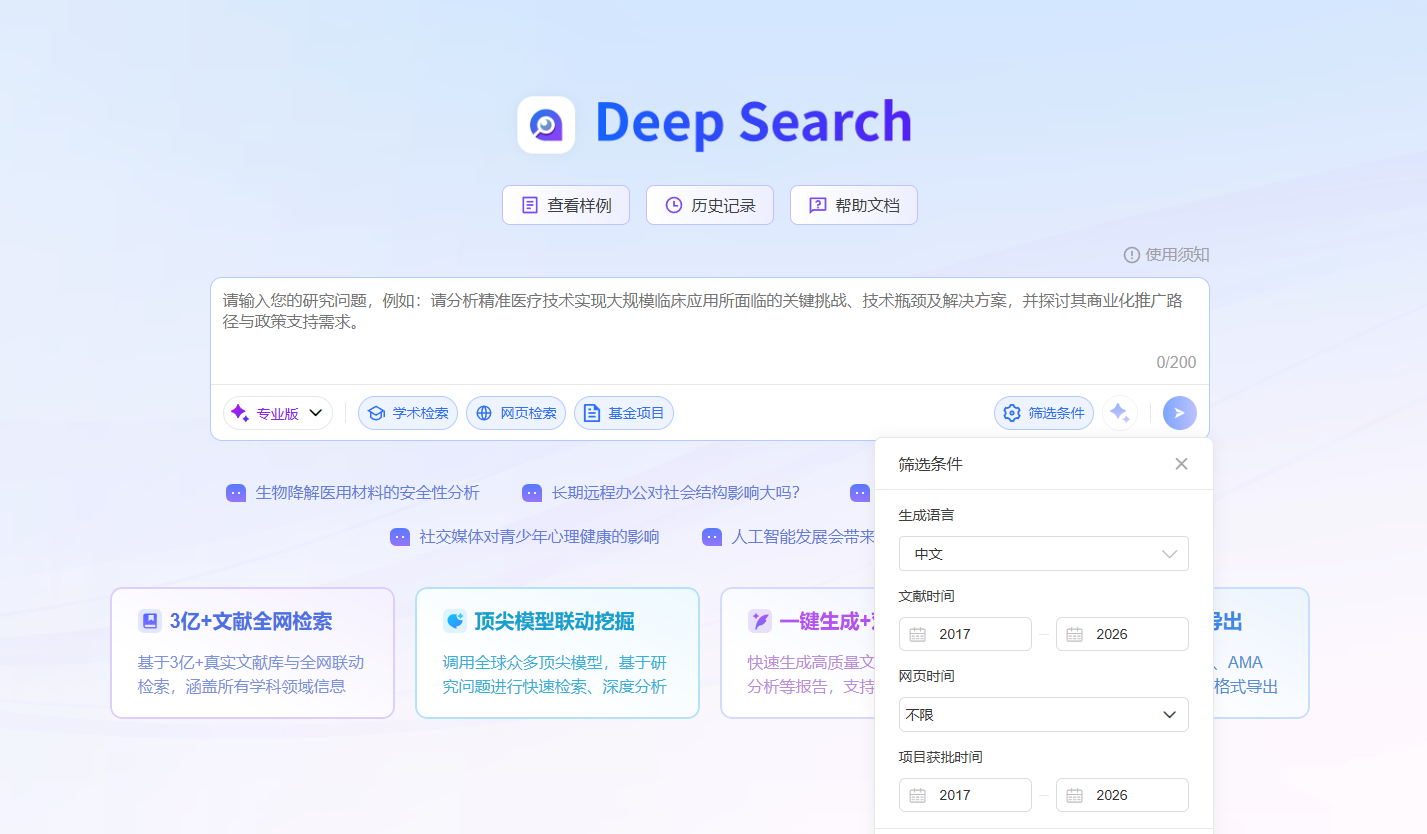Click the 筛选条件 filter button

[x=1044, y=413]
